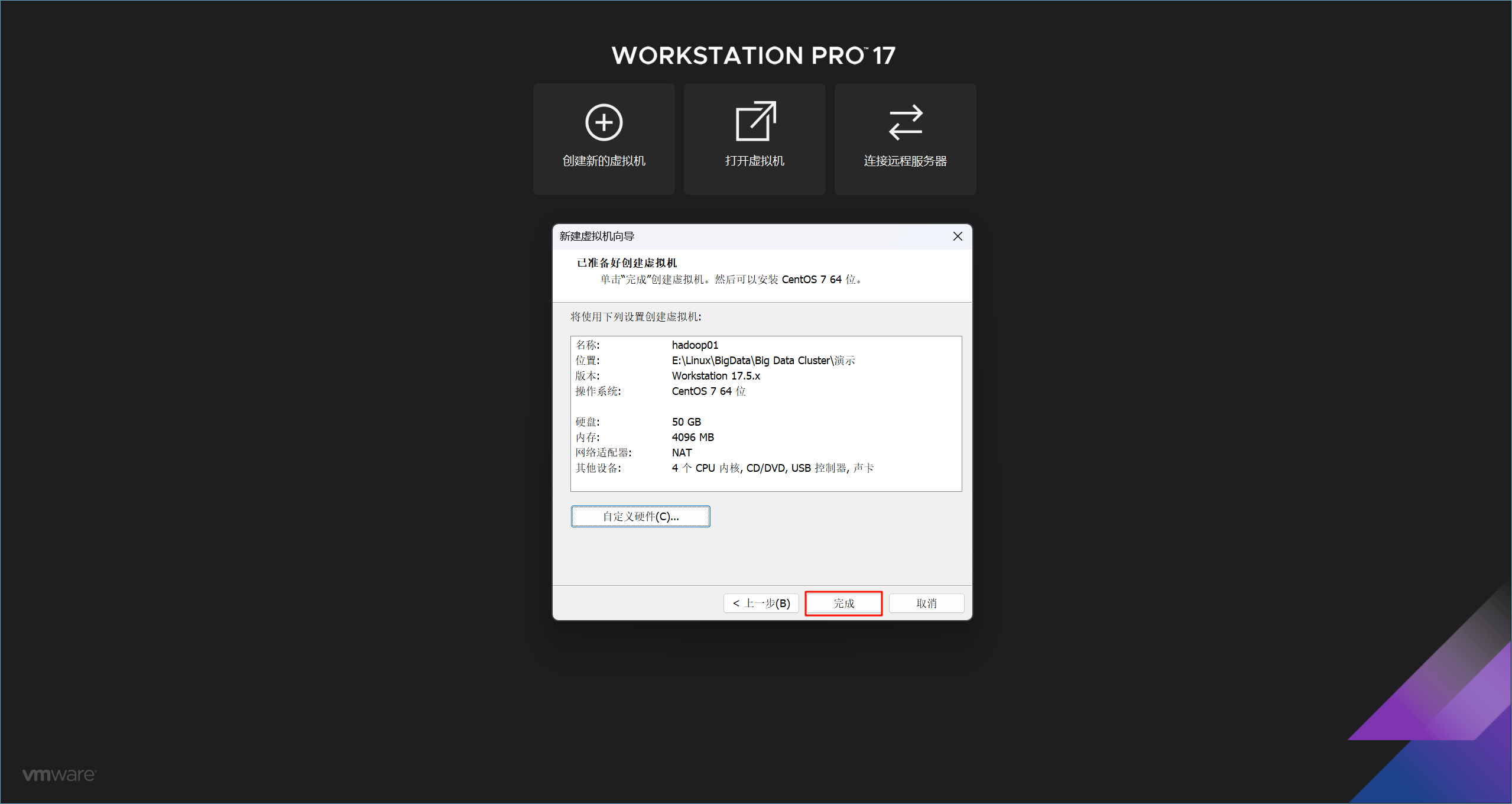The height and width of the screenshot is (804, 1512).
Task: Click the 创建新的虚拟机 tile label
Action: coord(603,161)
